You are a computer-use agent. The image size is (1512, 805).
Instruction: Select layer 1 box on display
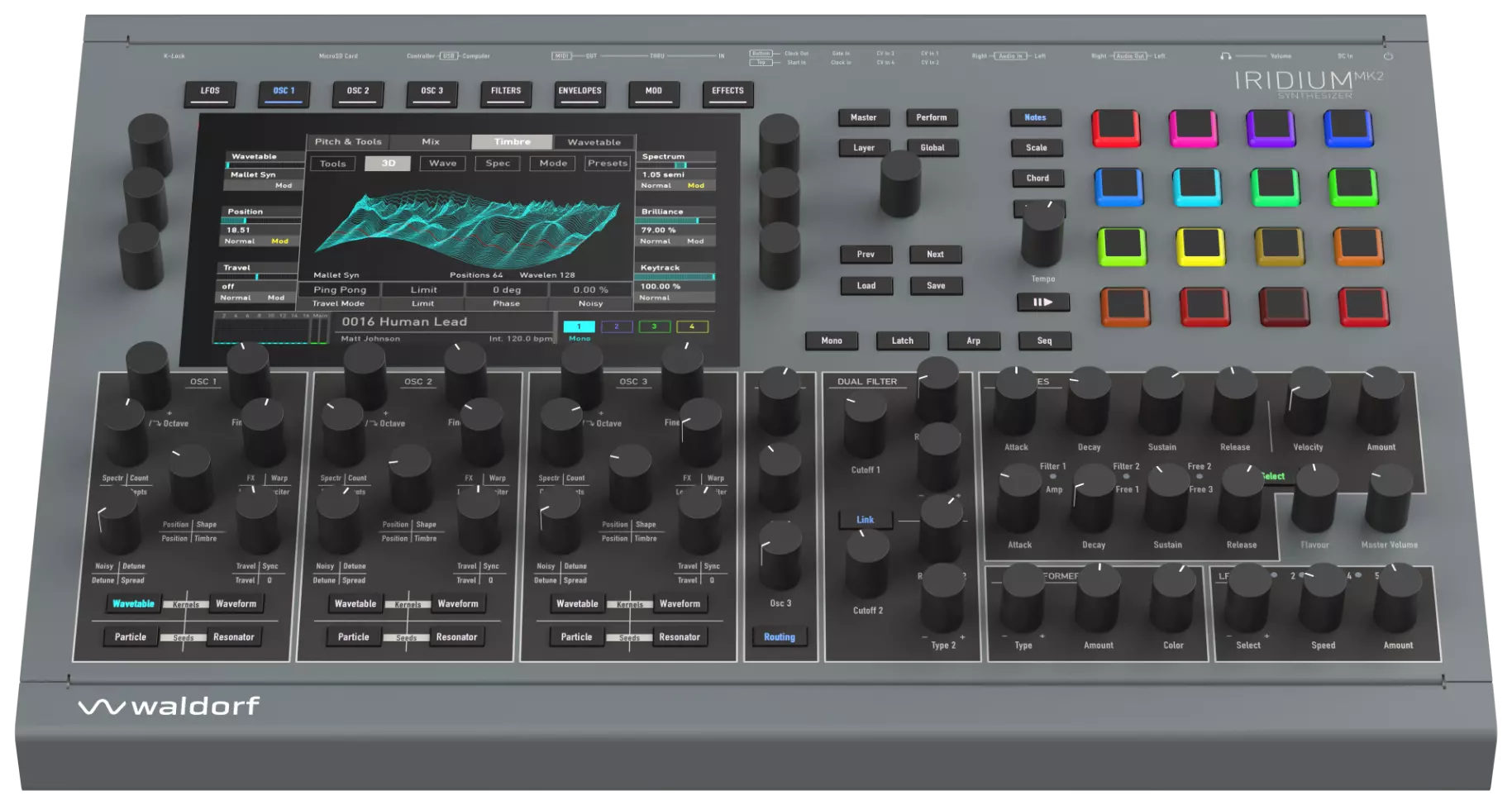pyautogui.click(x=580, y=326)
